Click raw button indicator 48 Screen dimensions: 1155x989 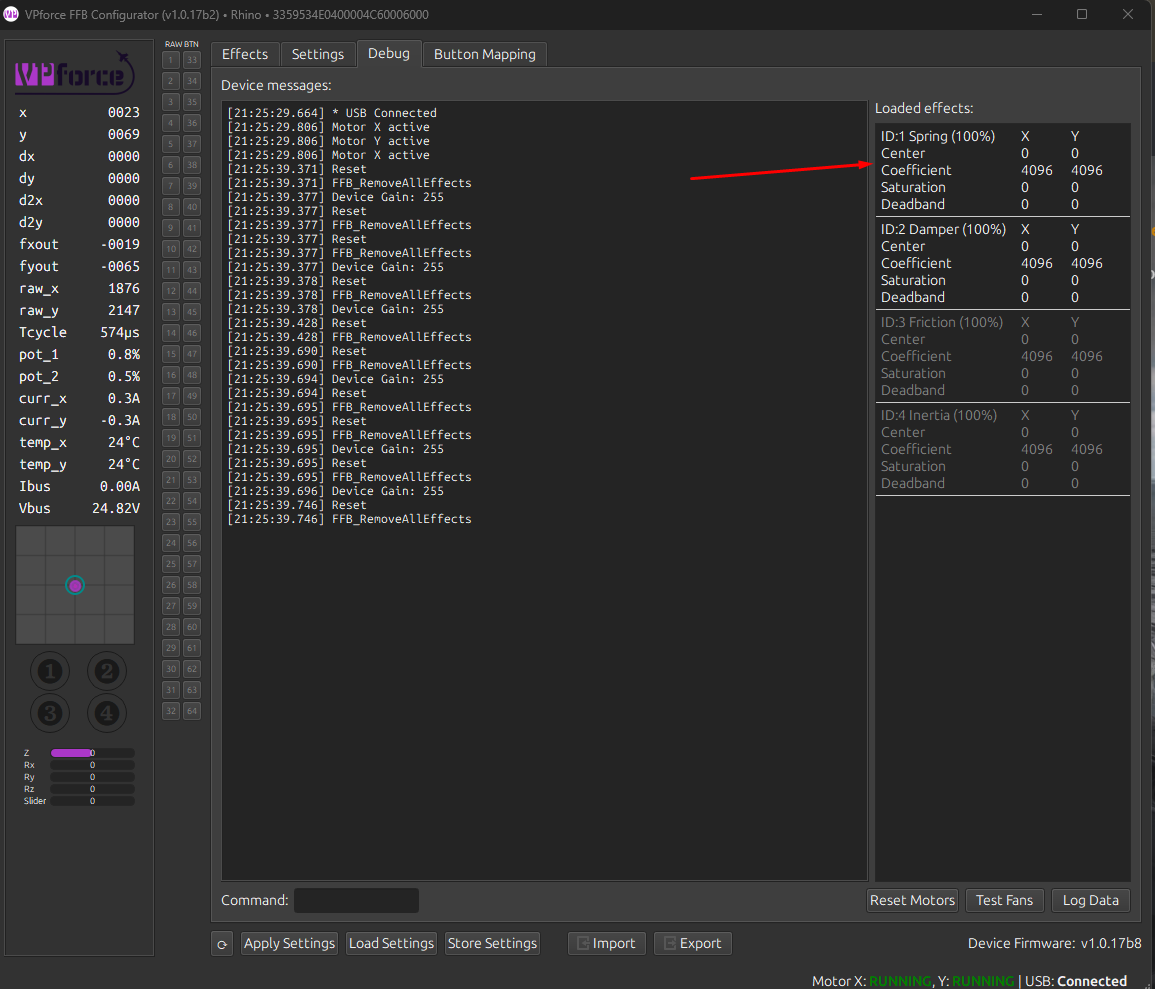click(x=192, y=375)
